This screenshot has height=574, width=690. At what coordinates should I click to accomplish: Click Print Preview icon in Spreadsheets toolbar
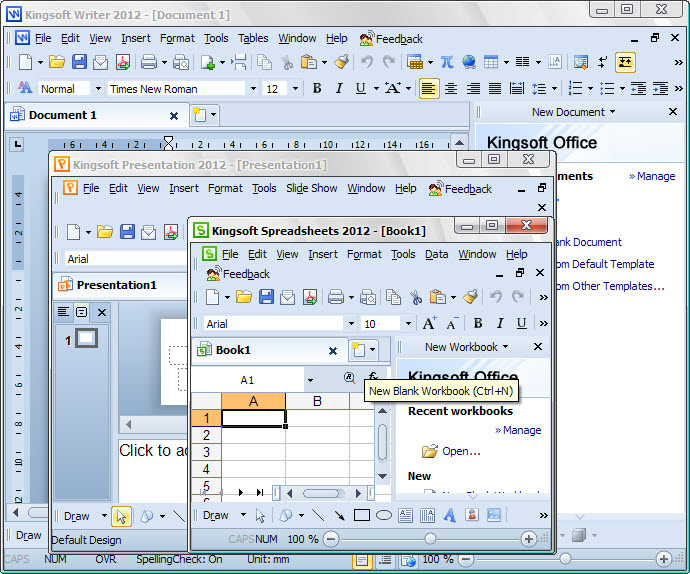coord(367,298)
